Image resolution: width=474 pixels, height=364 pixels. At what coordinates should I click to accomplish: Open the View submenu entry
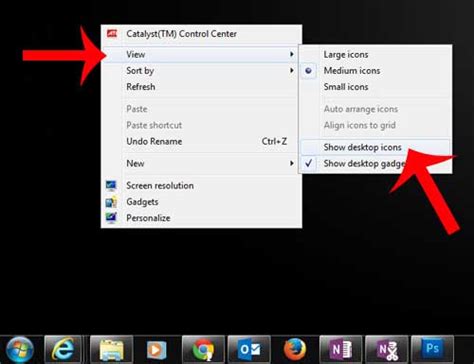pos(201,54)
